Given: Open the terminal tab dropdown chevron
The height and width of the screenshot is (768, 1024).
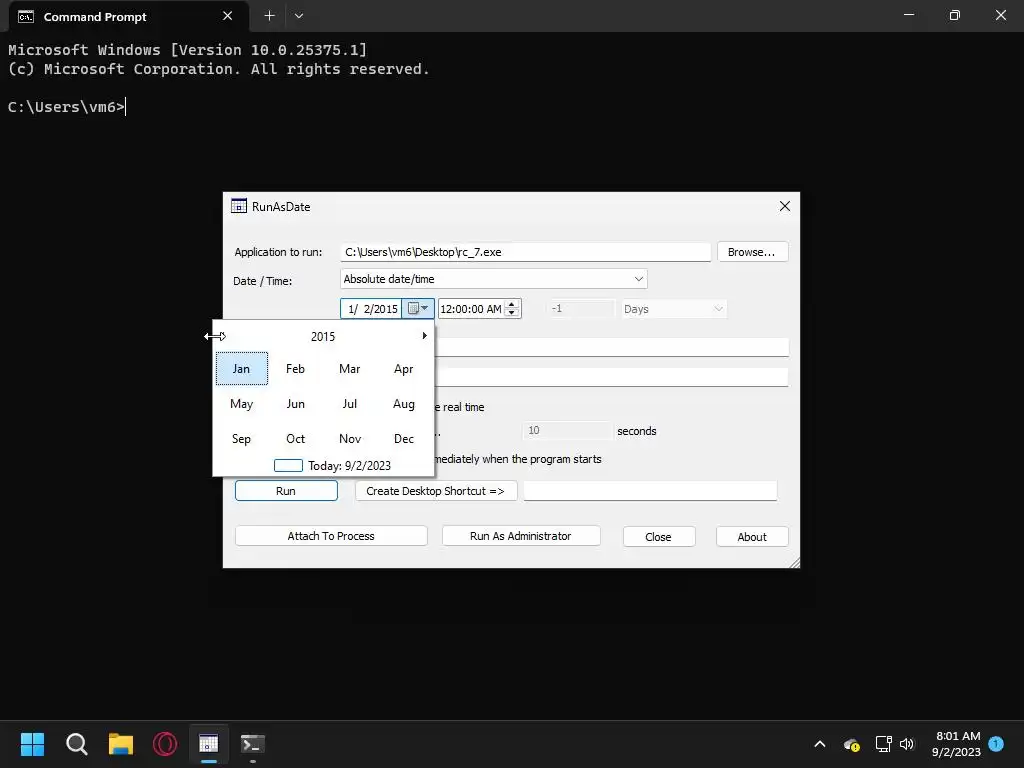Looking at the screenshot, I should tap(298, 16).
